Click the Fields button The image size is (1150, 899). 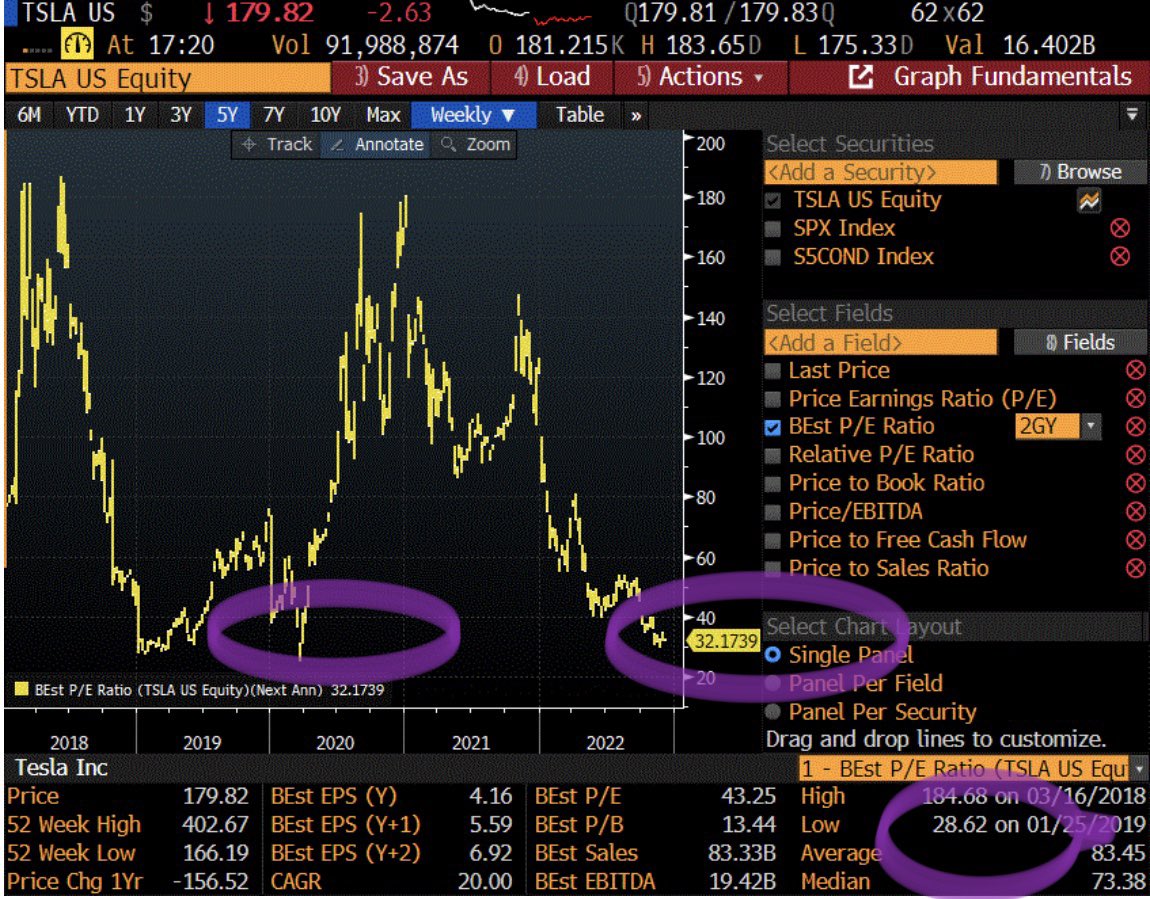[1080, 342]
